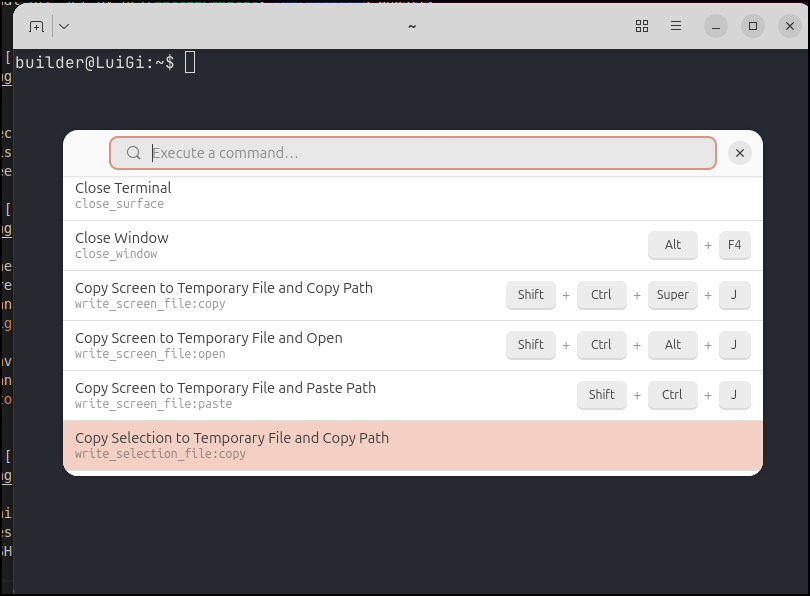Viewport: 810px width, 596px height.
Task: Expand the new tab dropdown arrow
Action: (64, 26)
